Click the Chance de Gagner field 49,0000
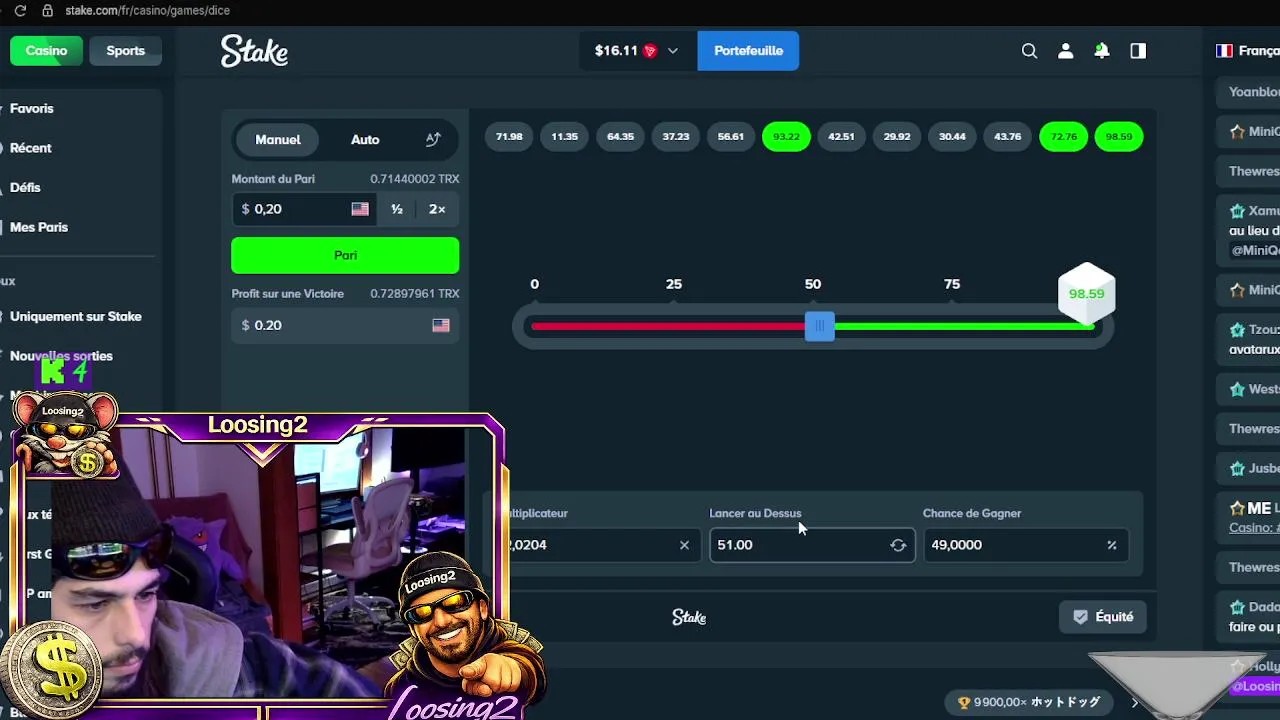Screen dimensions: 1280x720 tap(1026, 545)
